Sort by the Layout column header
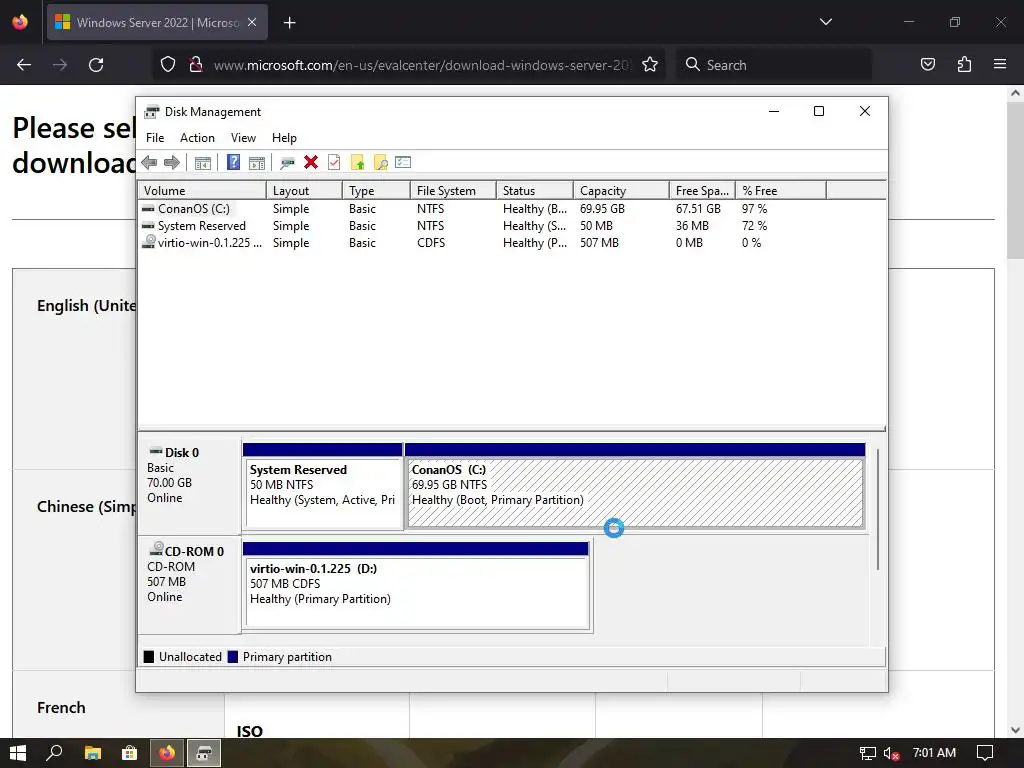The height and width of the screenshot is (768, 1024). pyautogui.click(x=304, y=191)
